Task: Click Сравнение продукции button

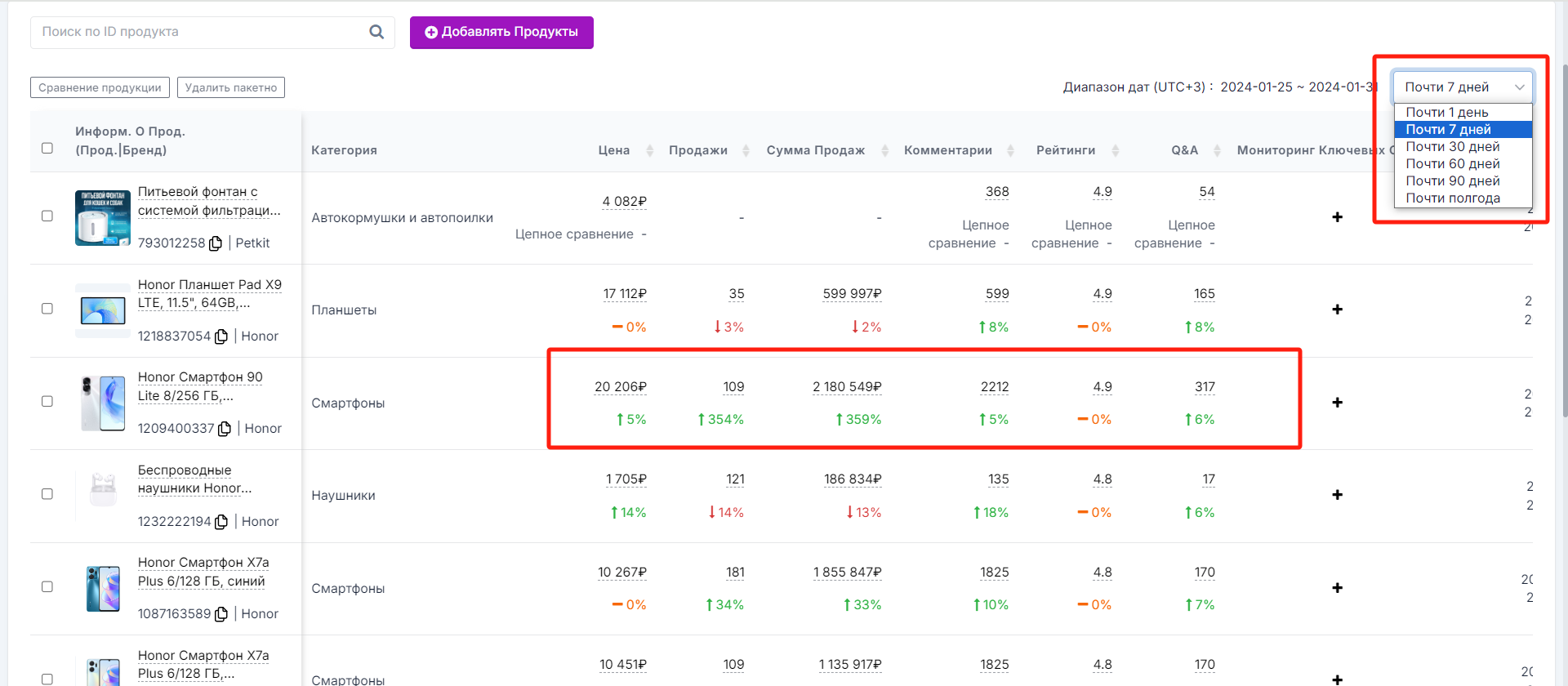Action: 100,87
